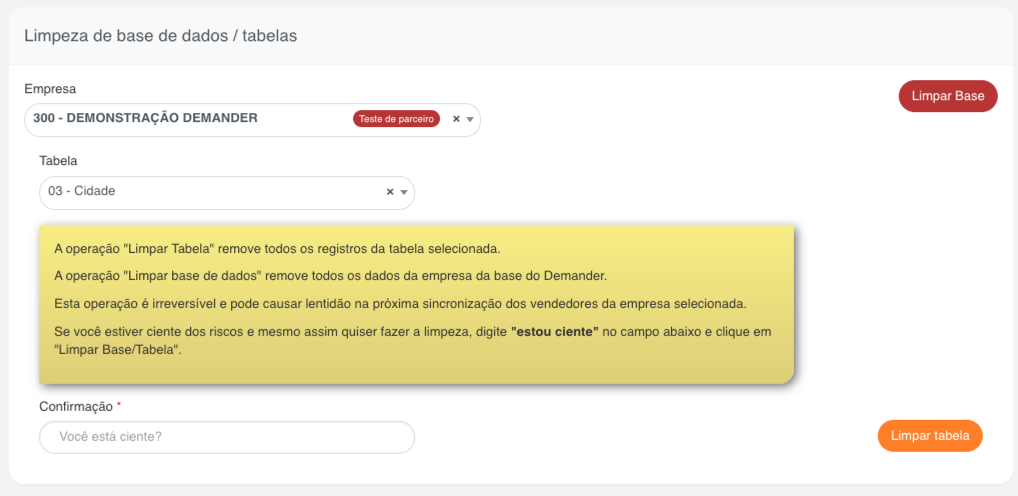Screen dimensions: 1018x496
Task: Click the orange Limpar tabela button
Action: (x=930, y=436)
